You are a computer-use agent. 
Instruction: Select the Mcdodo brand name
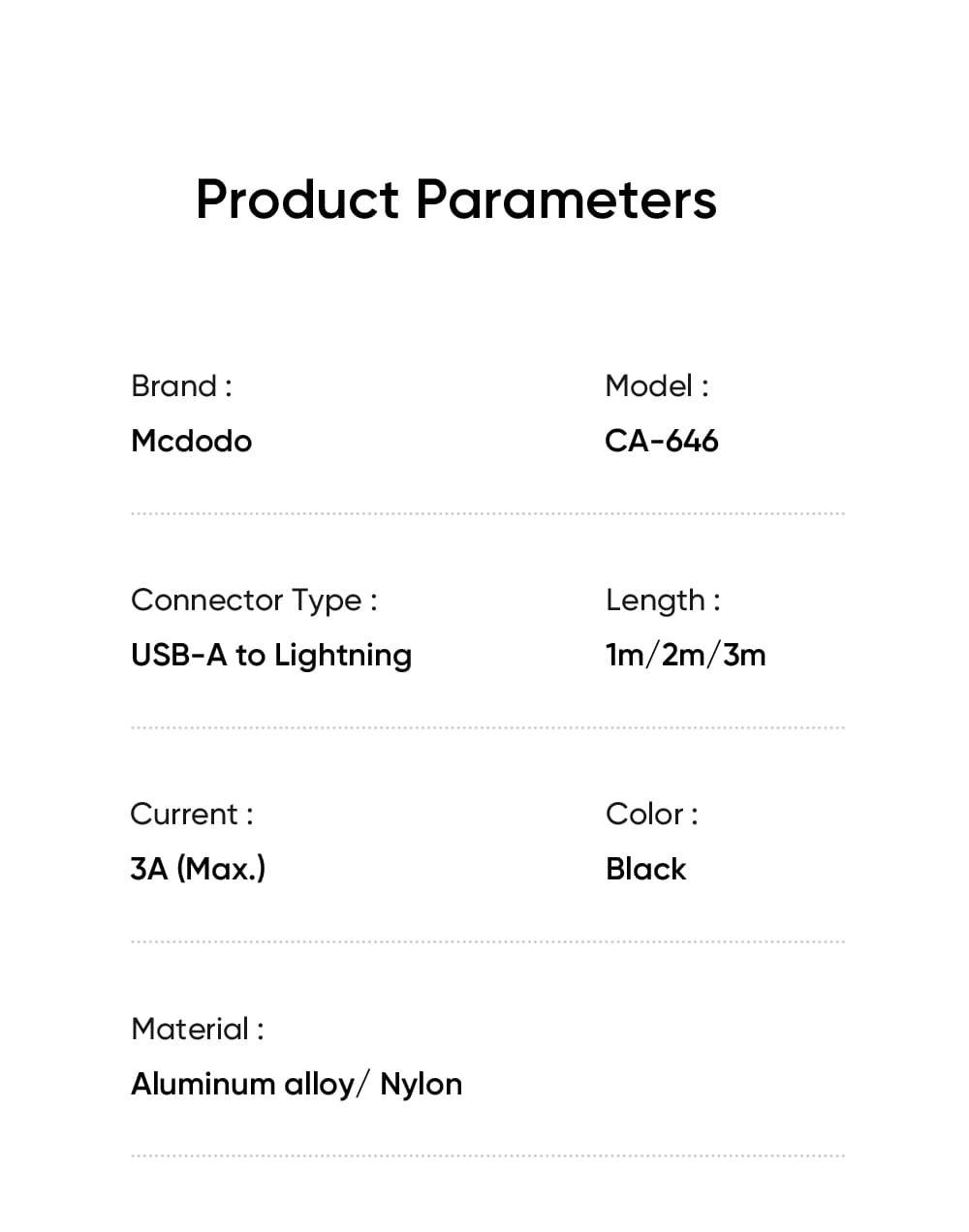click(x=191, y=442)
